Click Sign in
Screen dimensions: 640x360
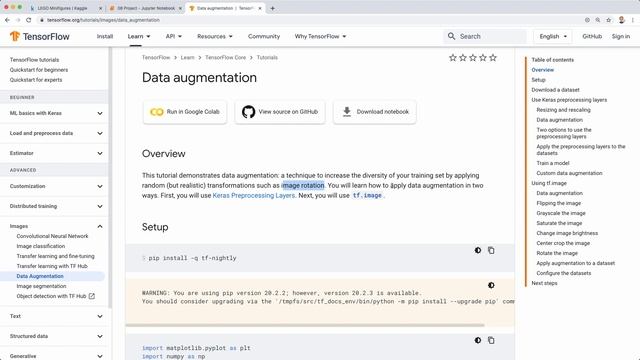(621, 36)
